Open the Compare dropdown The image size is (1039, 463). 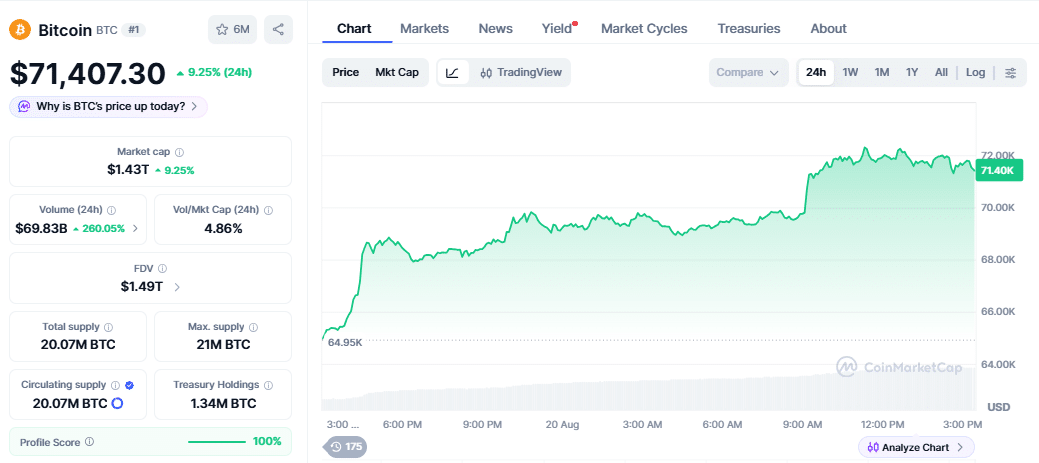click(x=748, y=72)
